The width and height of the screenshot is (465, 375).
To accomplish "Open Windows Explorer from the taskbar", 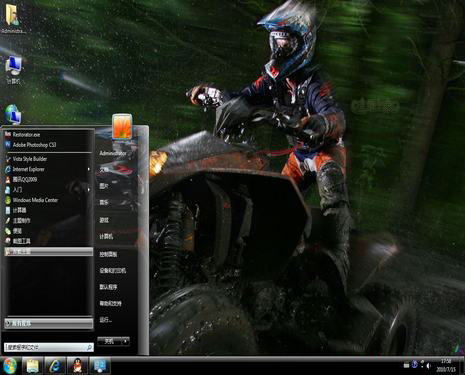I will (x=32, y=366).
